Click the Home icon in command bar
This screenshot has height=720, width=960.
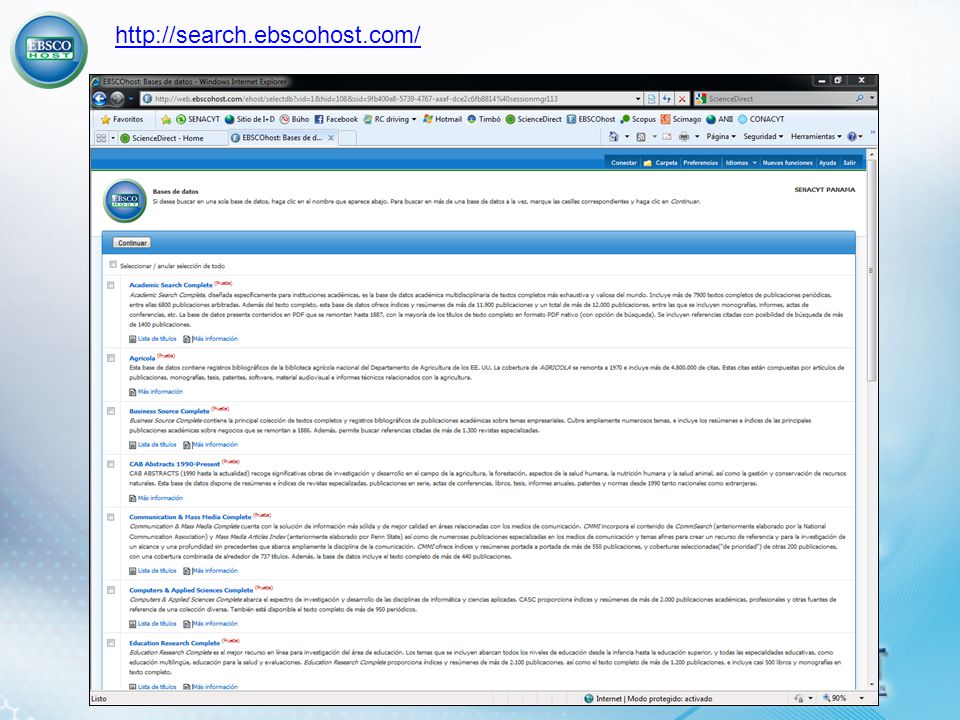(613, 137)
